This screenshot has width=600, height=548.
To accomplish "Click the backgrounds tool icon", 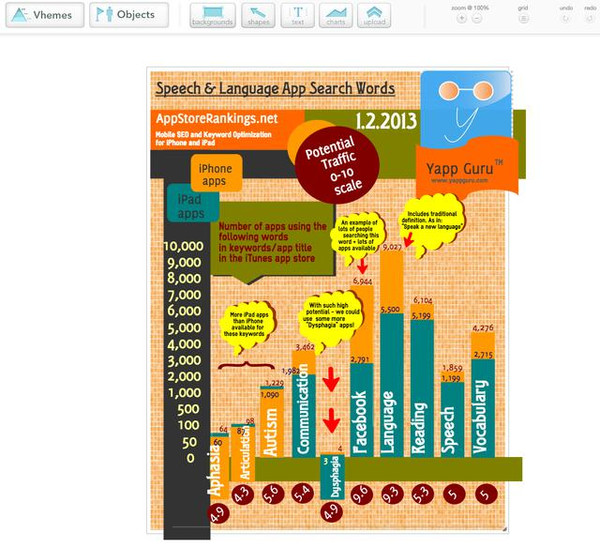I will coord(213,15).
